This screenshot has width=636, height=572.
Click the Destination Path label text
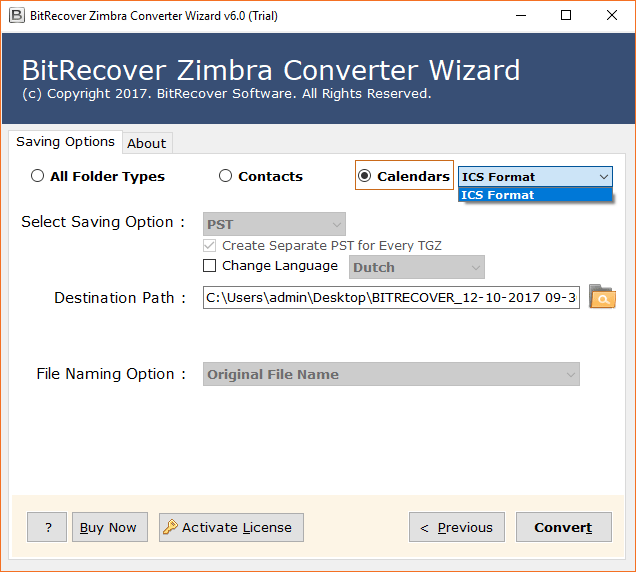(x=120, y=298)
